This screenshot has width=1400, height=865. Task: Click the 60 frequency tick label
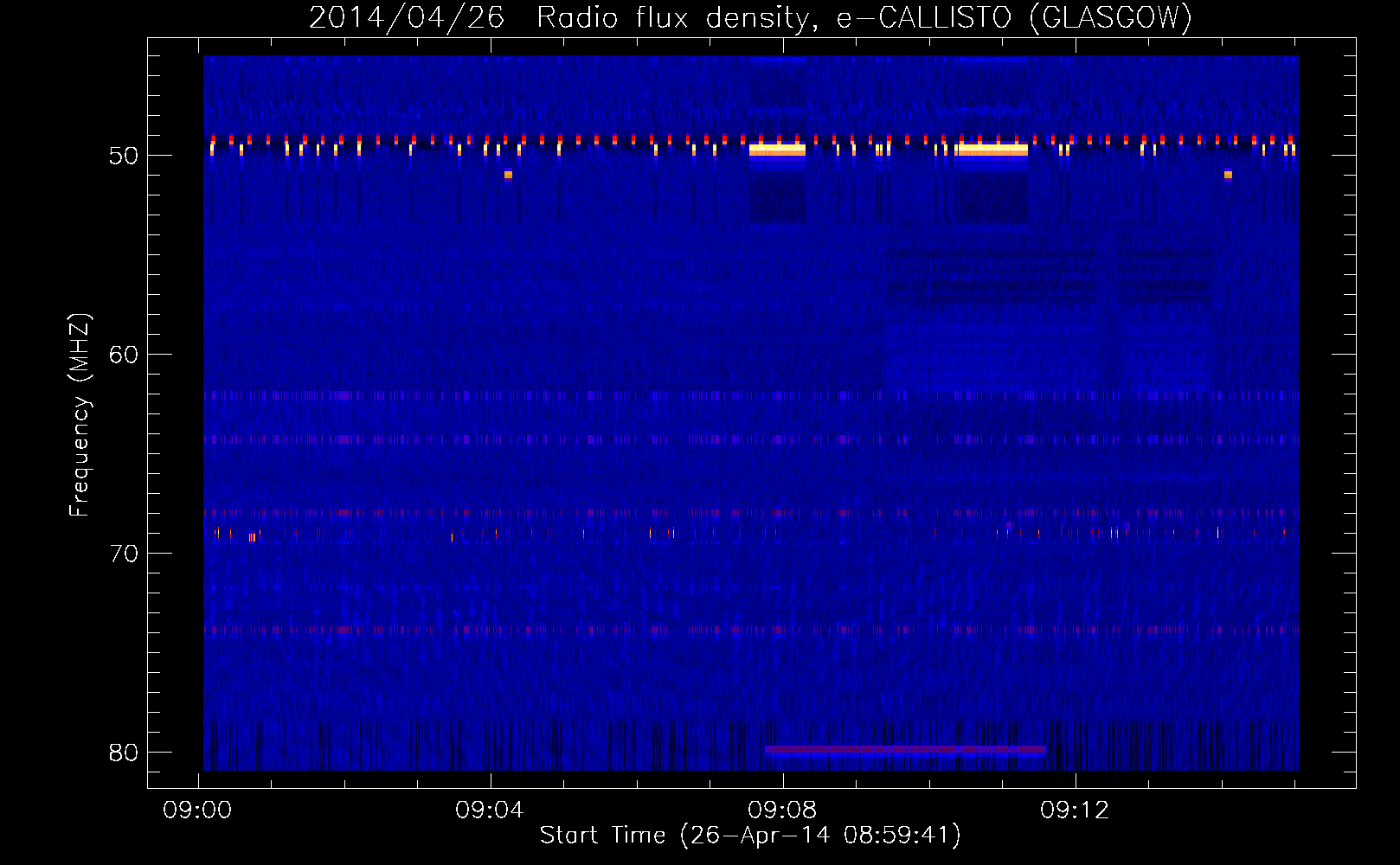[x=124, y=355]
